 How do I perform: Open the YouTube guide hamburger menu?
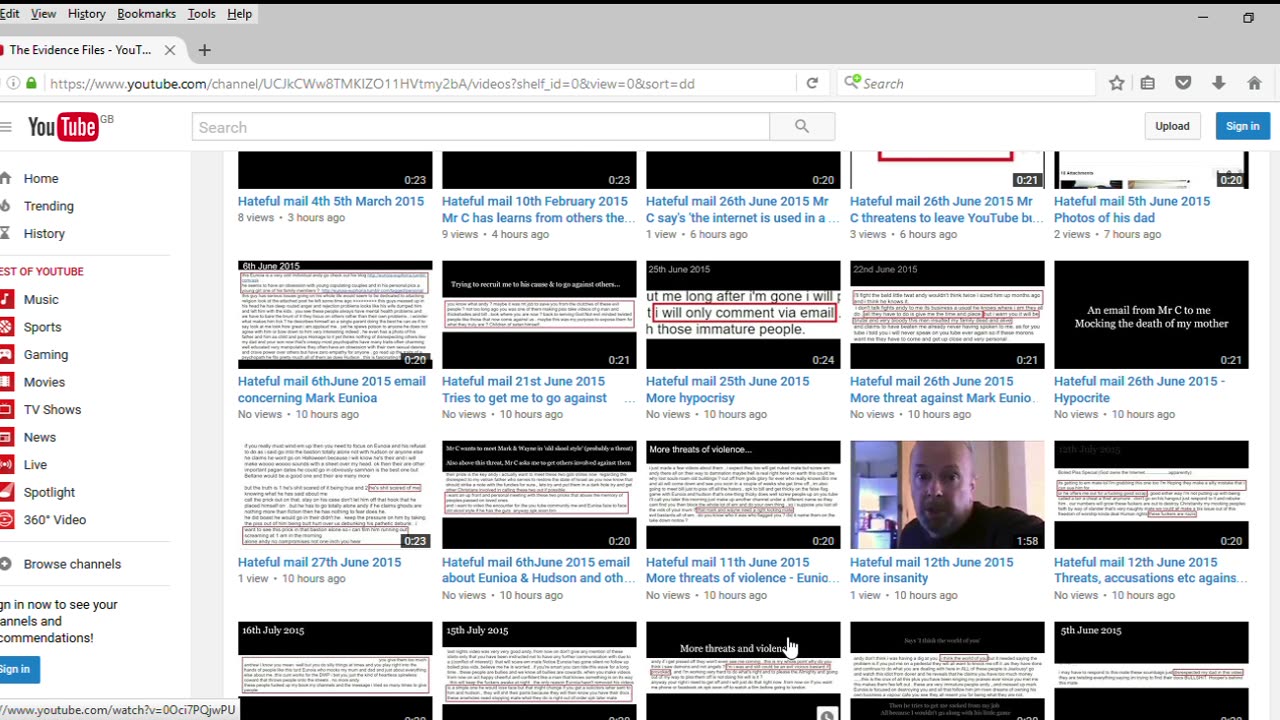[6, 127]
